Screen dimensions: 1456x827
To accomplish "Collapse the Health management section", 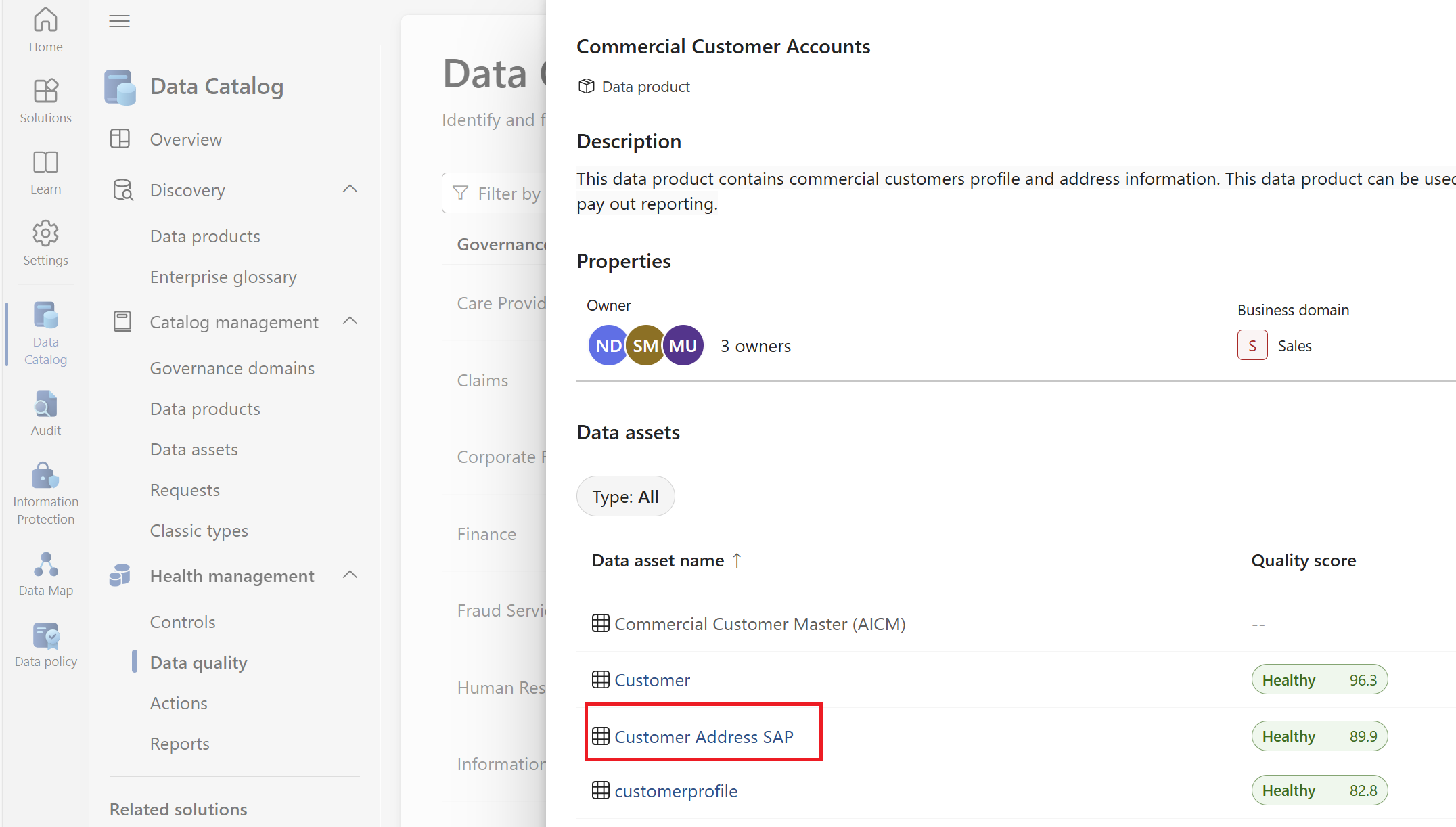I will coord(351,575).
